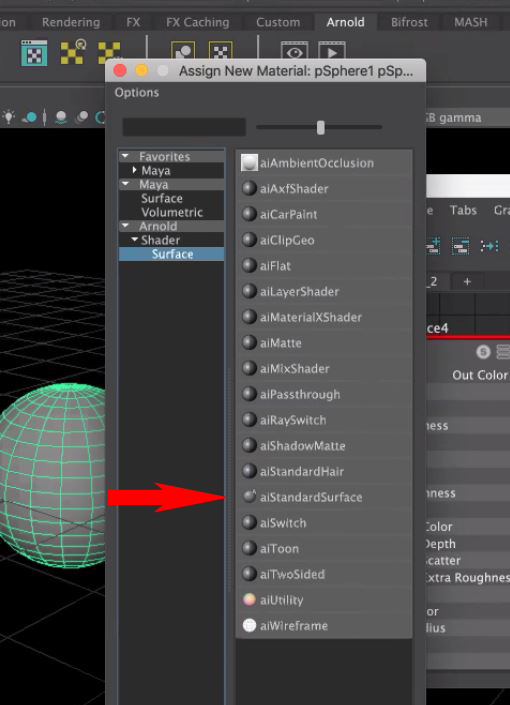510x705 pixels.
Task: Collapse the Favorites category
Action: point(125,156)
